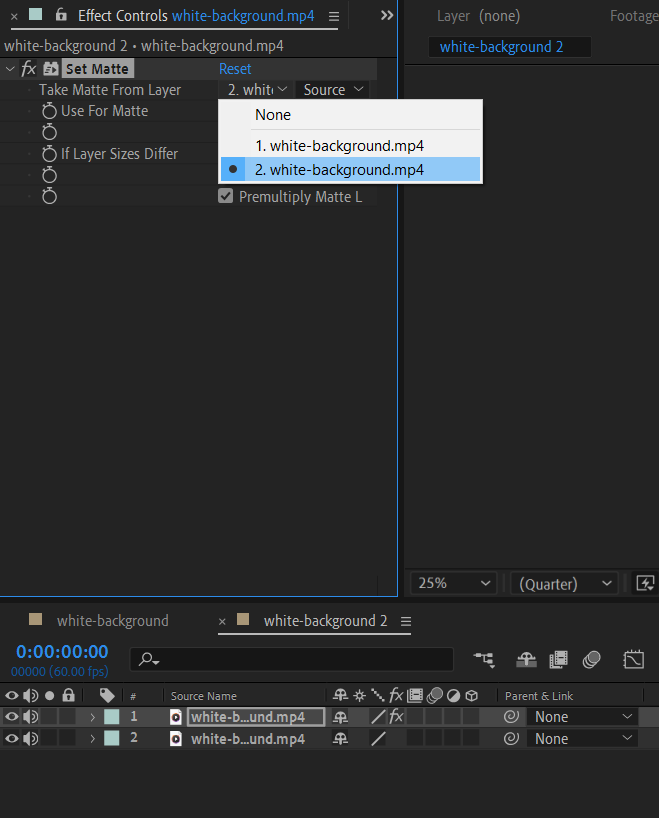Mute layer 1 audio
Image resolution: width=659 pixels, height=818 pixels.
31,717
